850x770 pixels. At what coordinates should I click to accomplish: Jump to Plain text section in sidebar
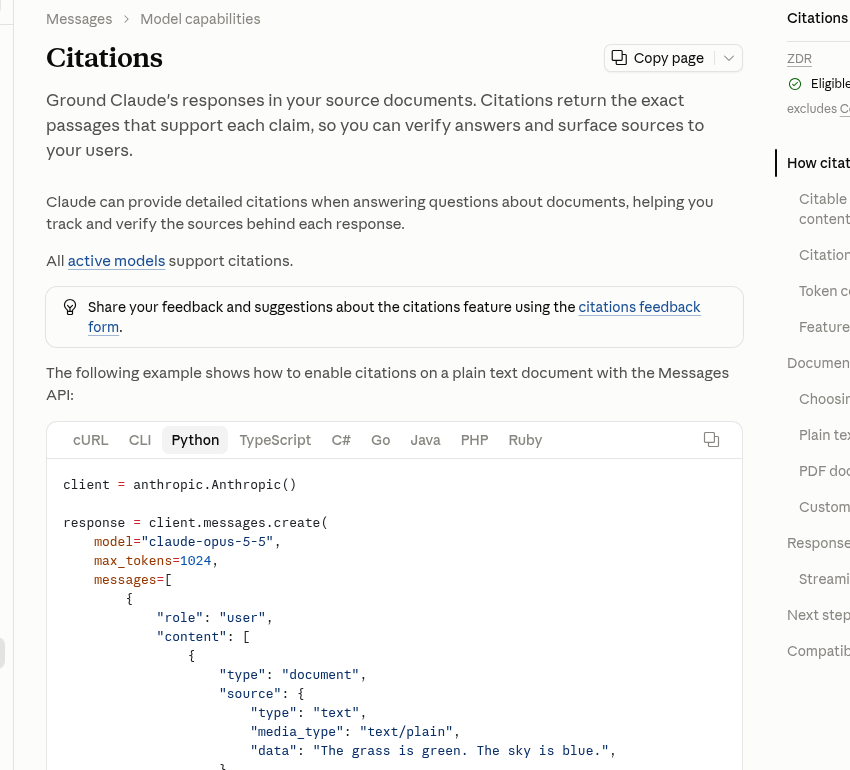point(824,435)
